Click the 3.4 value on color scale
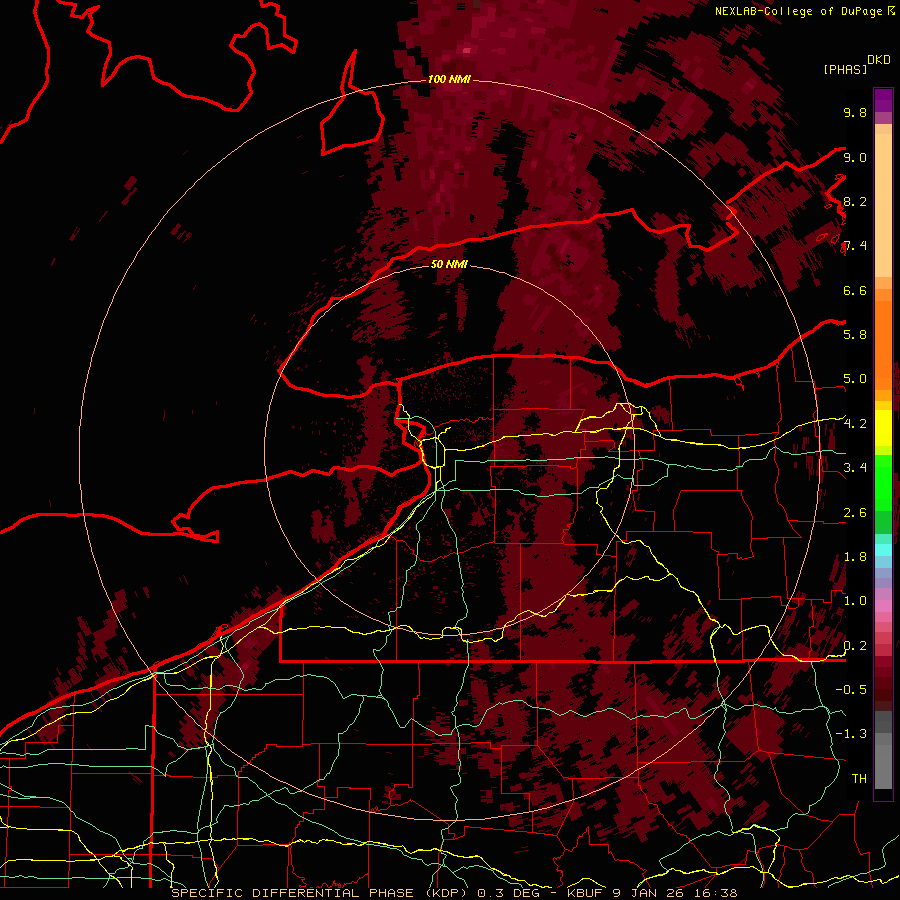Screen dimensions: 900x900 pos(855,467)
